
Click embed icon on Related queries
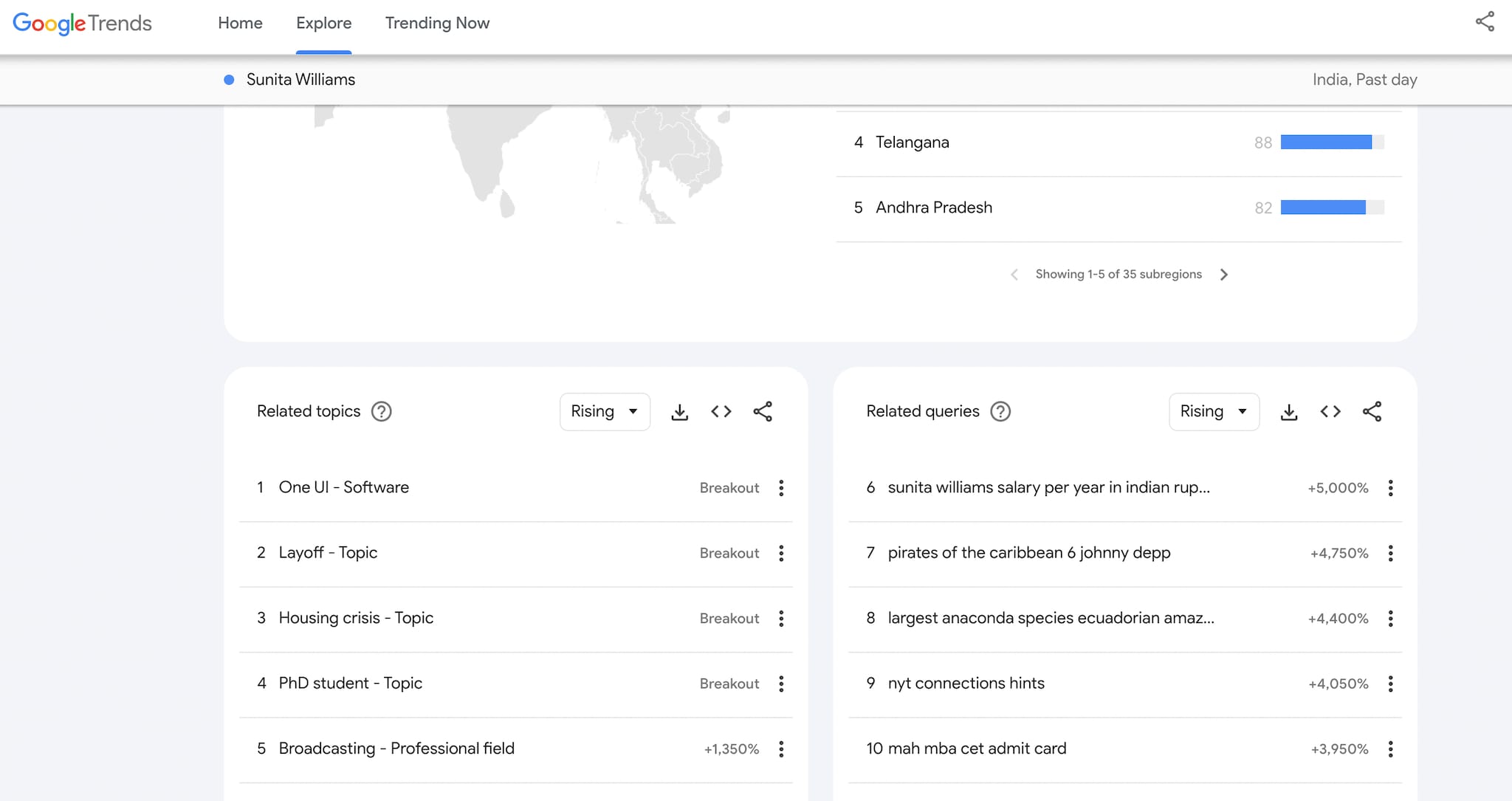1330,412
